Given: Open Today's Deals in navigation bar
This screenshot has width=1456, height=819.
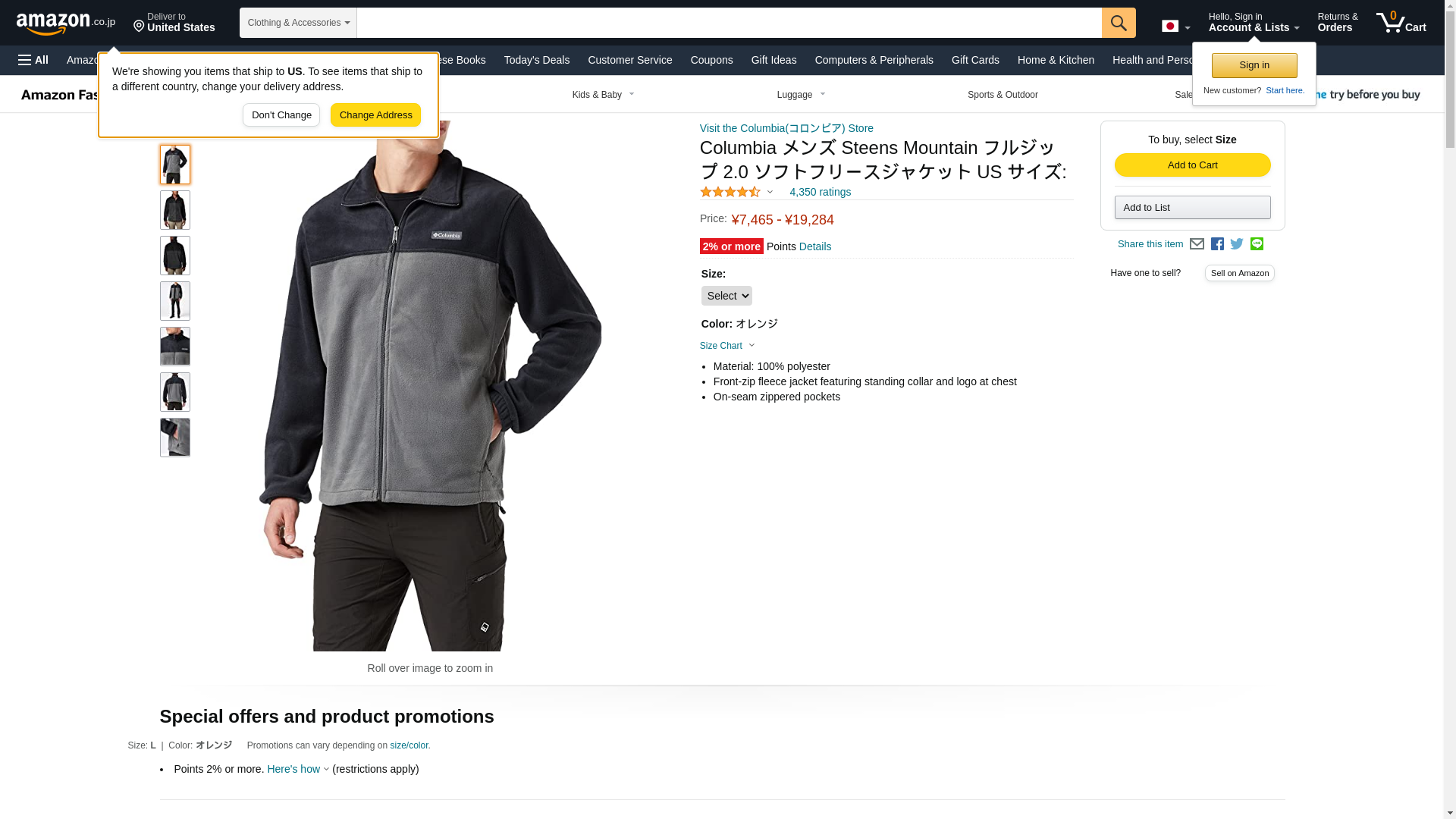Looking at the screenshot, I should pyautogui.click(x=537, y=60).
